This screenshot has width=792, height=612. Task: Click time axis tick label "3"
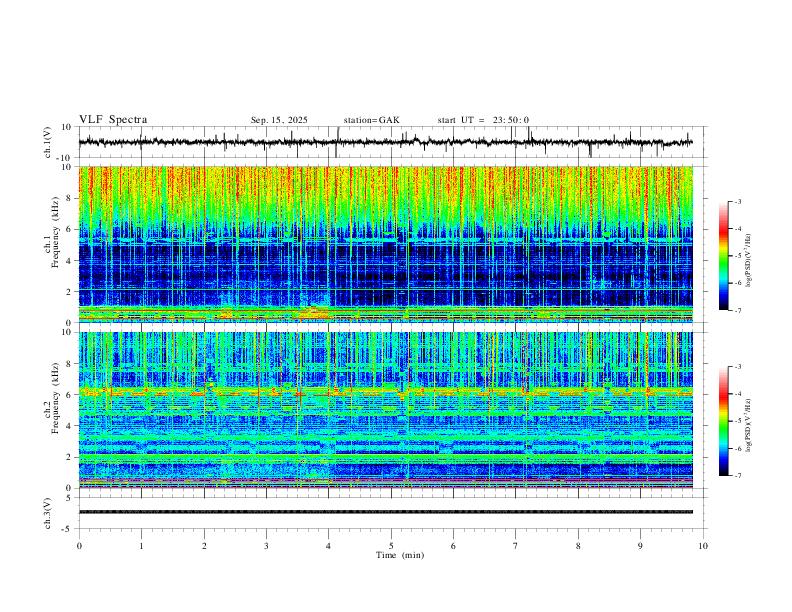[266, 546]
